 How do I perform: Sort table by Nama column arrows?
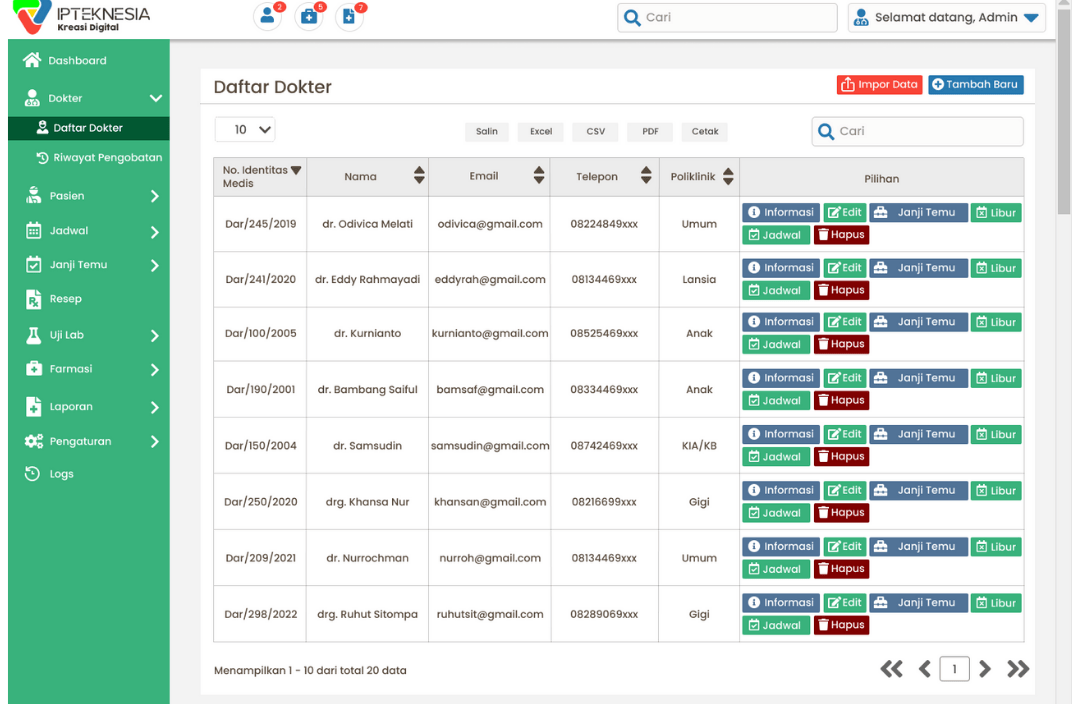tap(419, 176)
